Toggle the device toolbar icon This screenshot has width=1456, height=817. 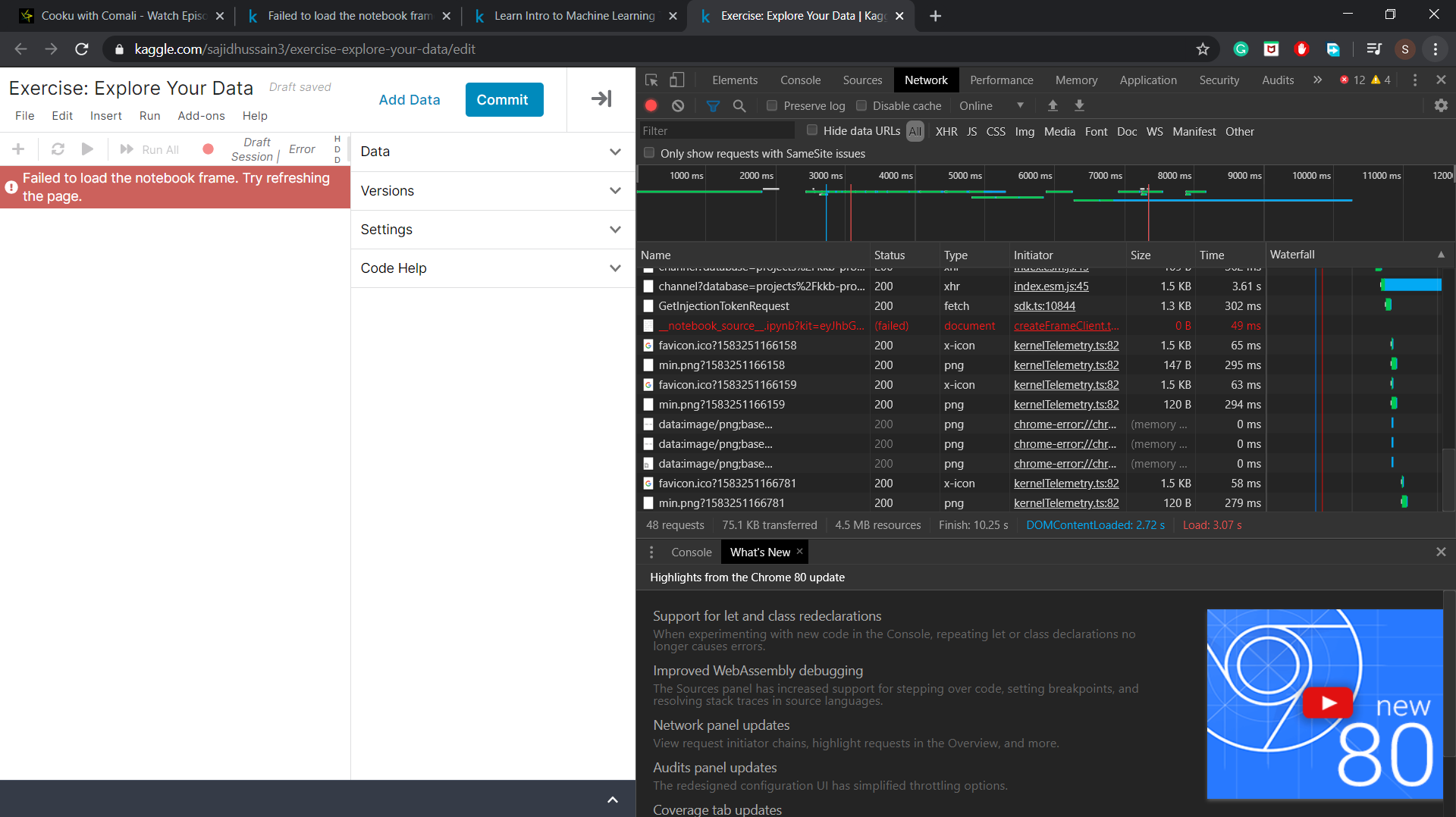click(x=677, y=80)
